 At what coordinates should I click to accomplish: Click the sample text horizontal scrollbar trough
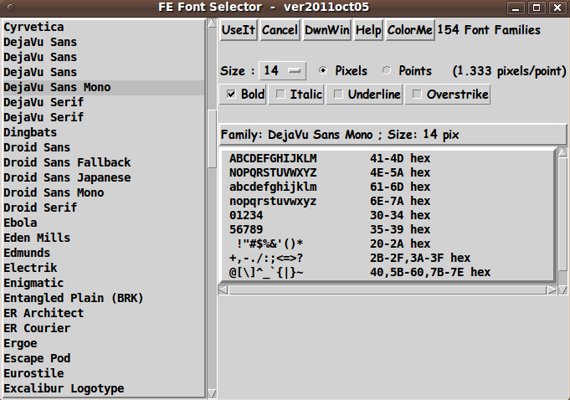[388, 290]
